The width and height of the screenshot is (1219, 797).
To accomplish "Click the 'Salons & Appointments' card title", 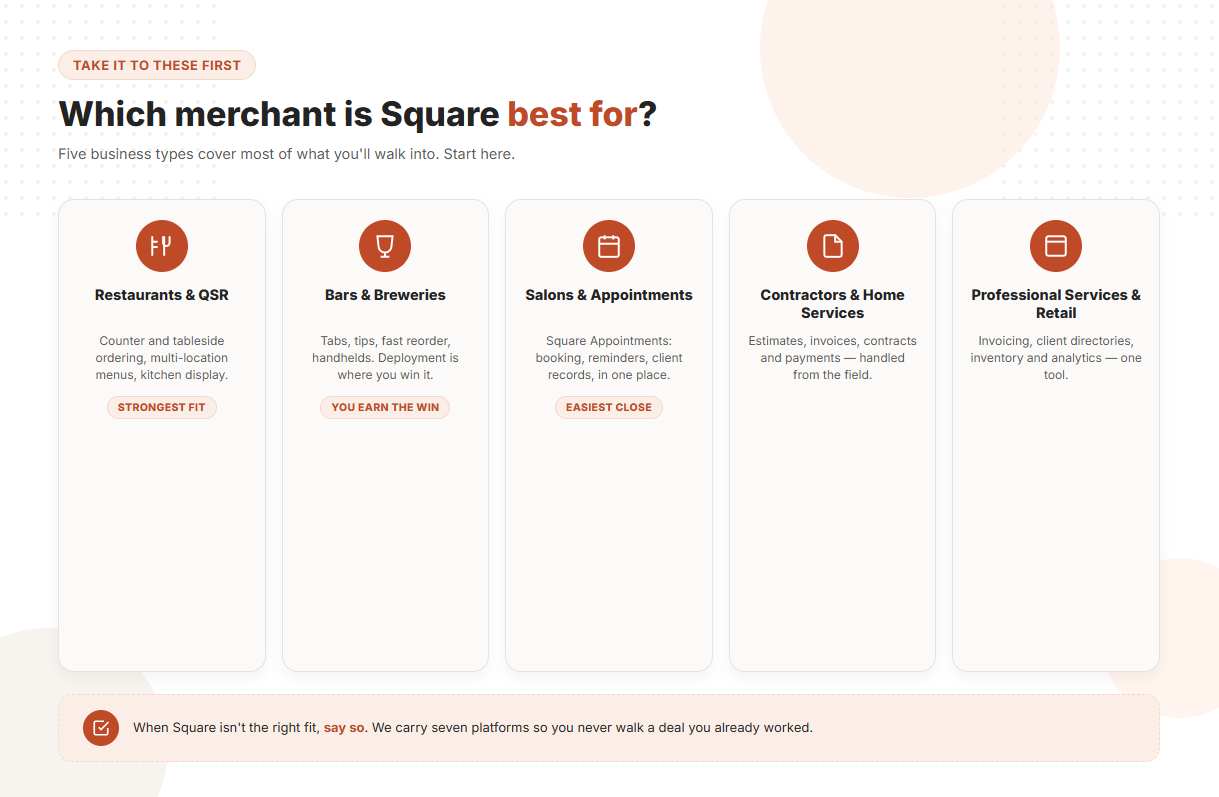I will (x=609, y=295).
